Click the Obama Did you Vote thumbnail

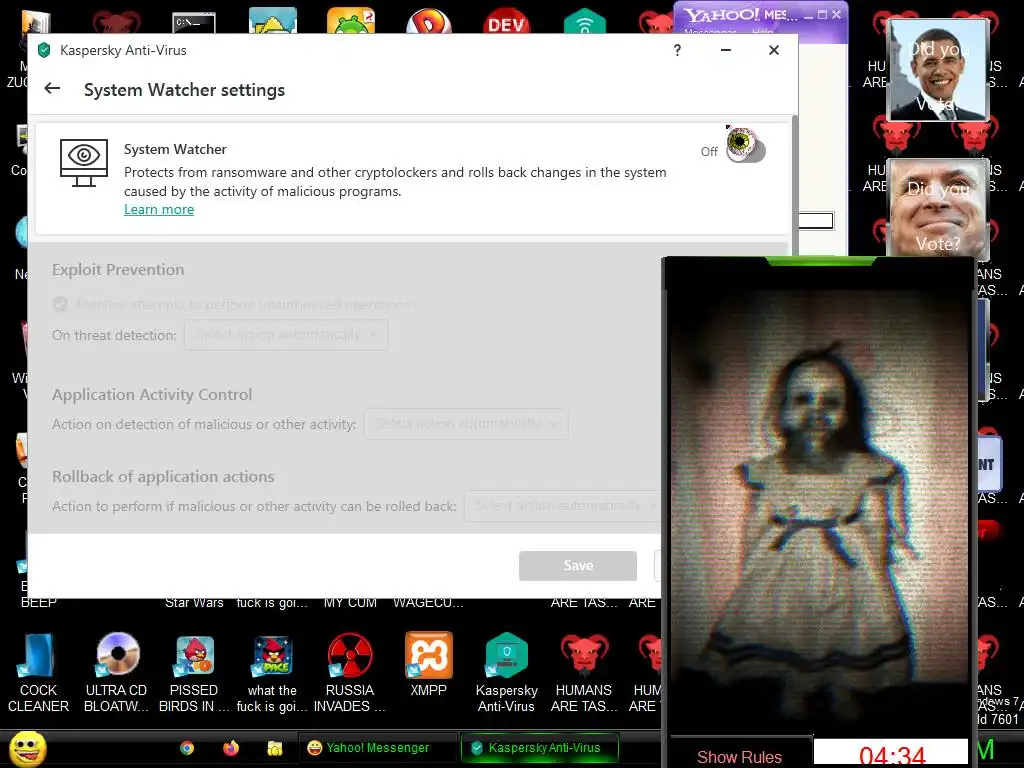pos(938,69)
